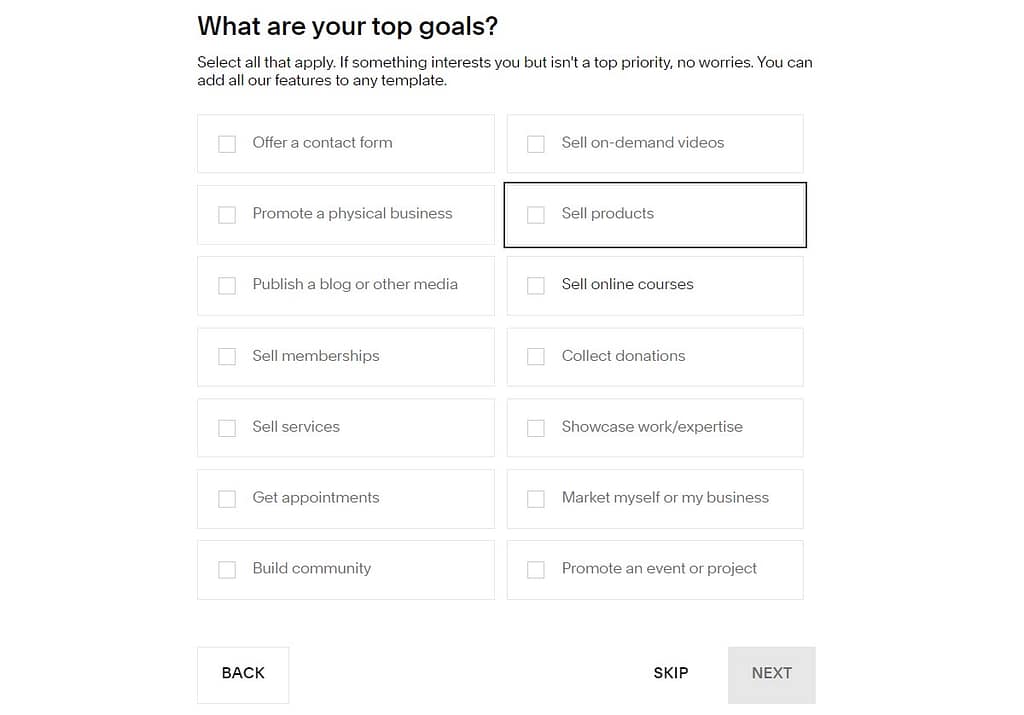Click the NEXT button
The image size is (1024, 715).
pos(771,674)
